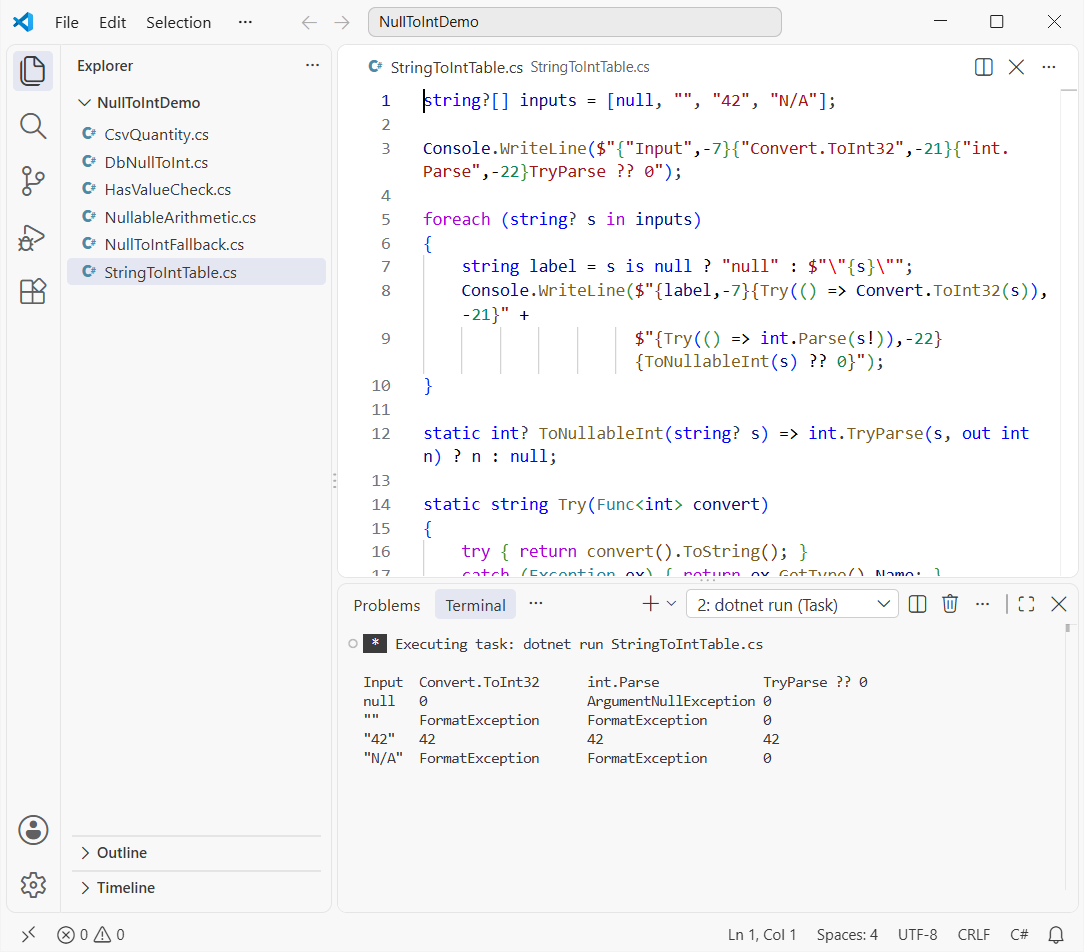Maximize the panel size
This screenshot has height=952, width=1084.
pyautogui.click(x=1027, y=604)
